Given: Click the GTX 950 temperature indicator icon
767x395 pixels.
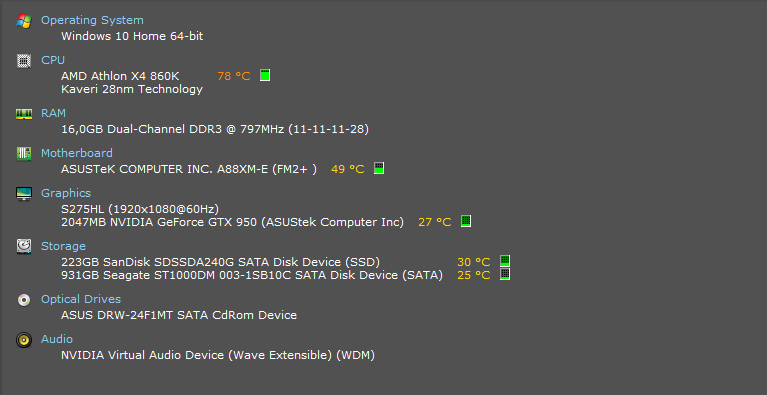Looking at the screenshot, I should pos(466,221).
